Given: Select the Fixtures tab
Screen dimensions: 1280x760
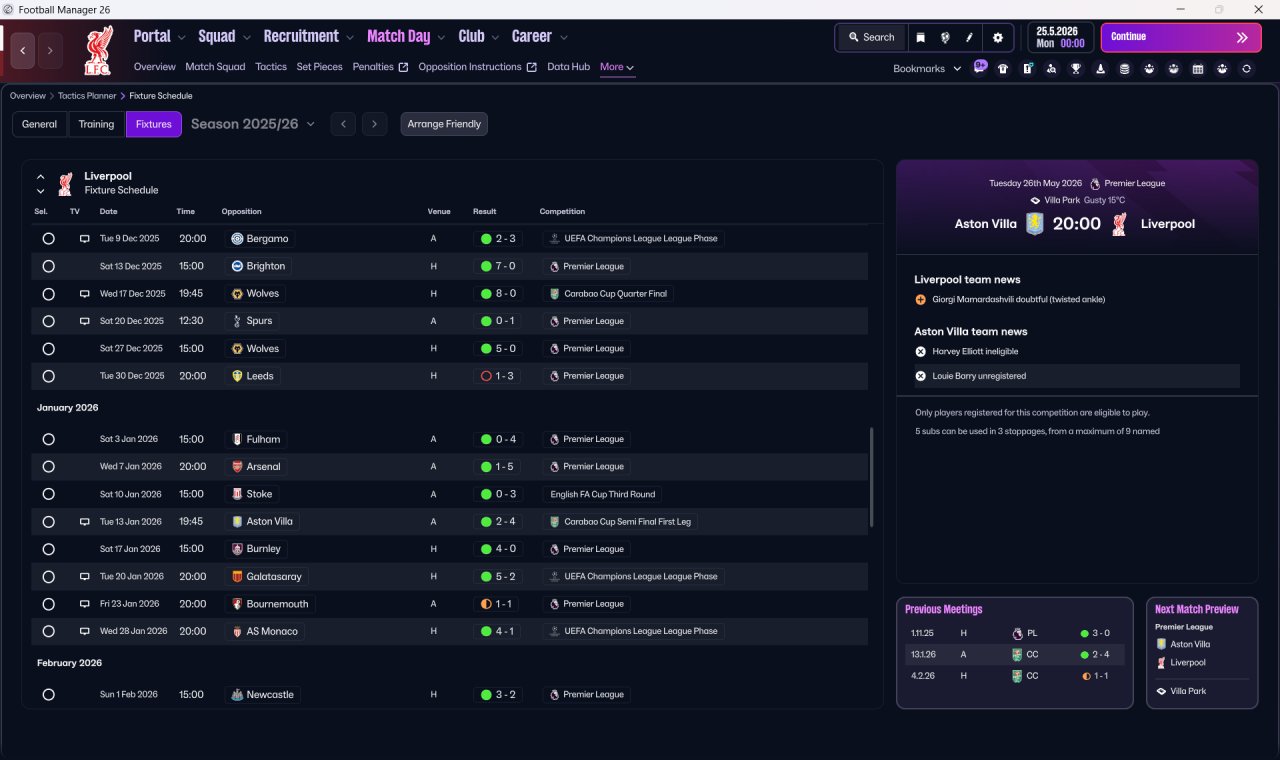Looking at the screenshot, I should (154, 124).
